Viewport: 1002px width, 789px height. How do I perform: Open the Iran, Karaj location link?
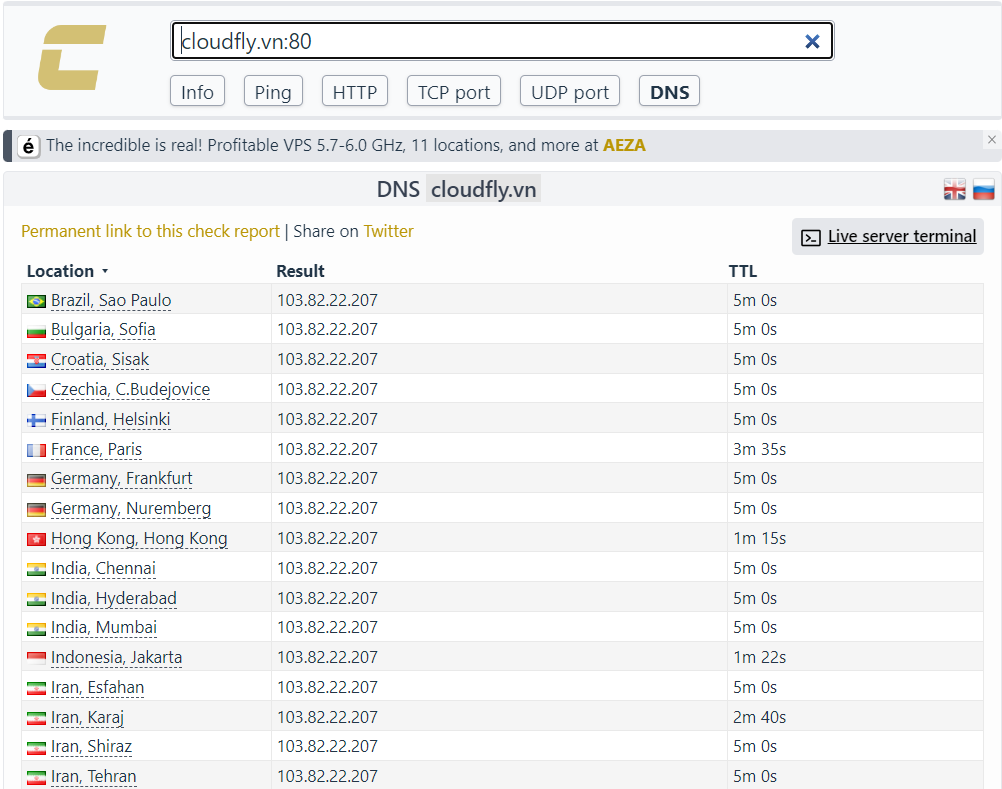tap(88, 717)
